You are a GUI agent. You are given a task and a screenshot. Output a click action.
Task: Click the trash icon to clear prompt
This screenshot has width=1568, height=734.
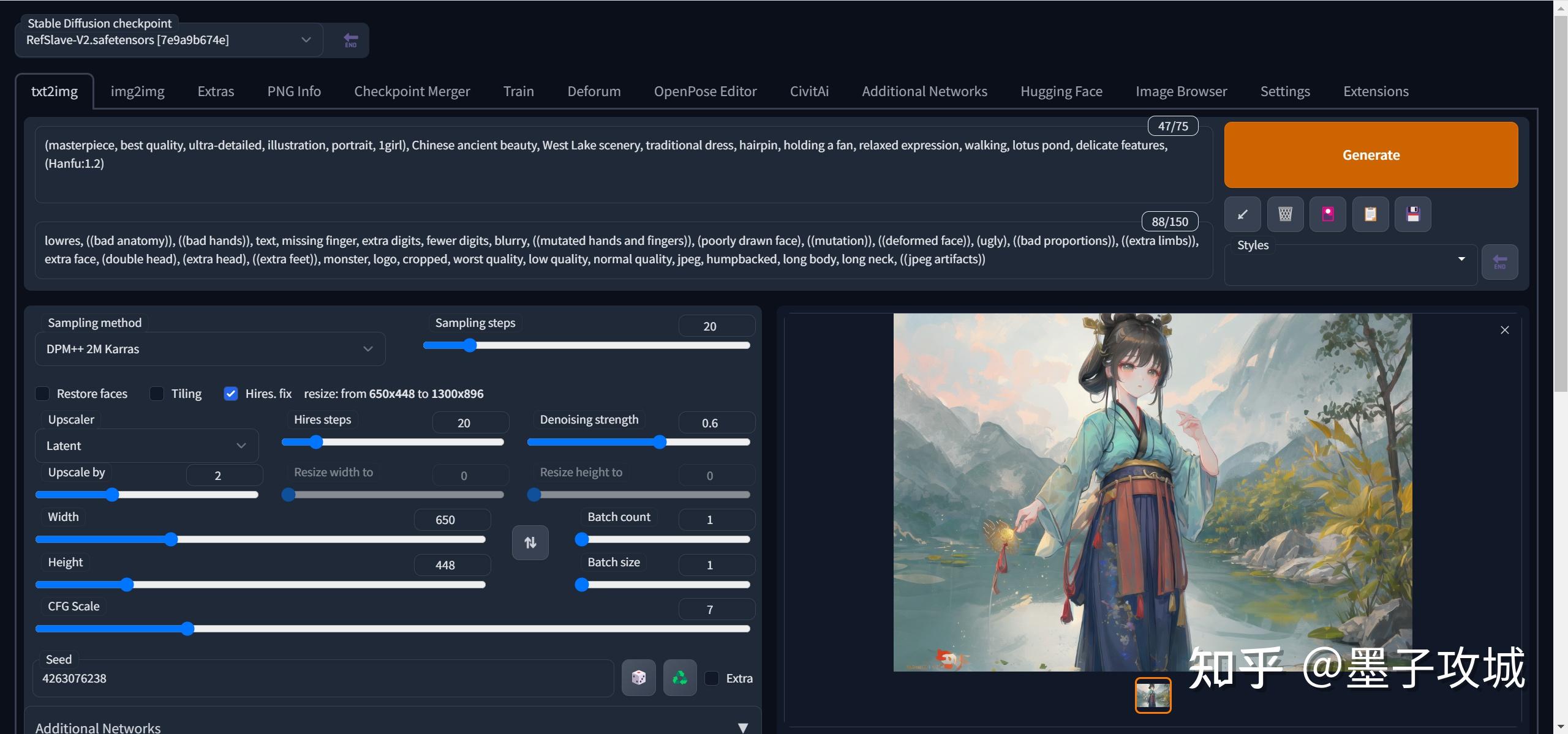(x=1285, y=214)
